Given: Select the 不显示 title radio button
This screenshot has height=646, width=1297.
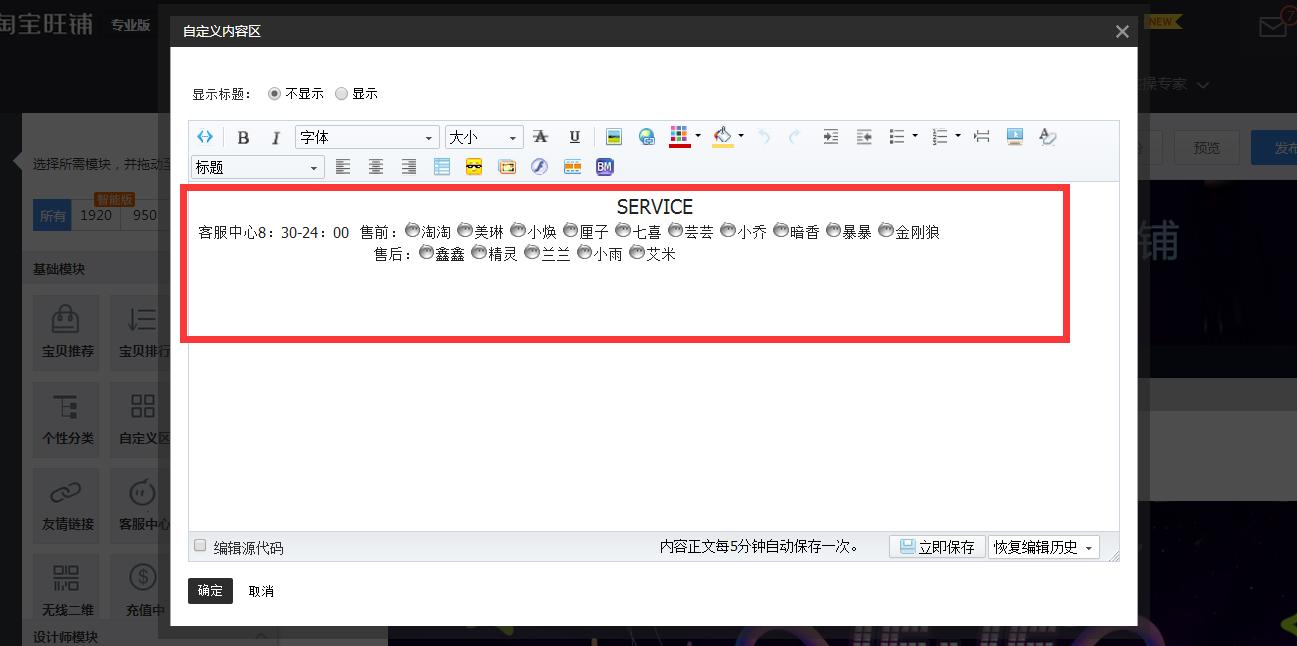Looking at the screenshot, I should (x=275, y=94).
